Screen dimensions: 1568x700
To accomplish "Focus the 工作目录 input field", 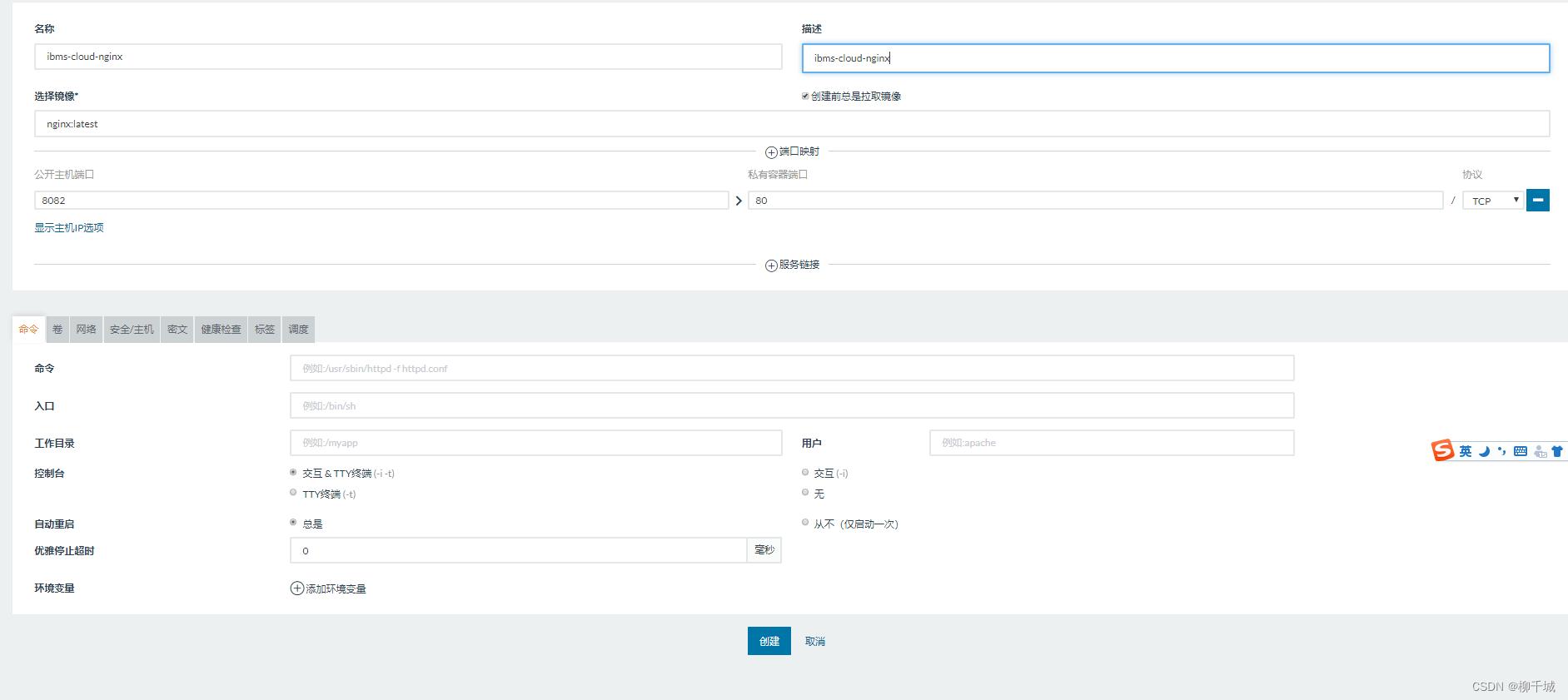I will click(535, 443).
